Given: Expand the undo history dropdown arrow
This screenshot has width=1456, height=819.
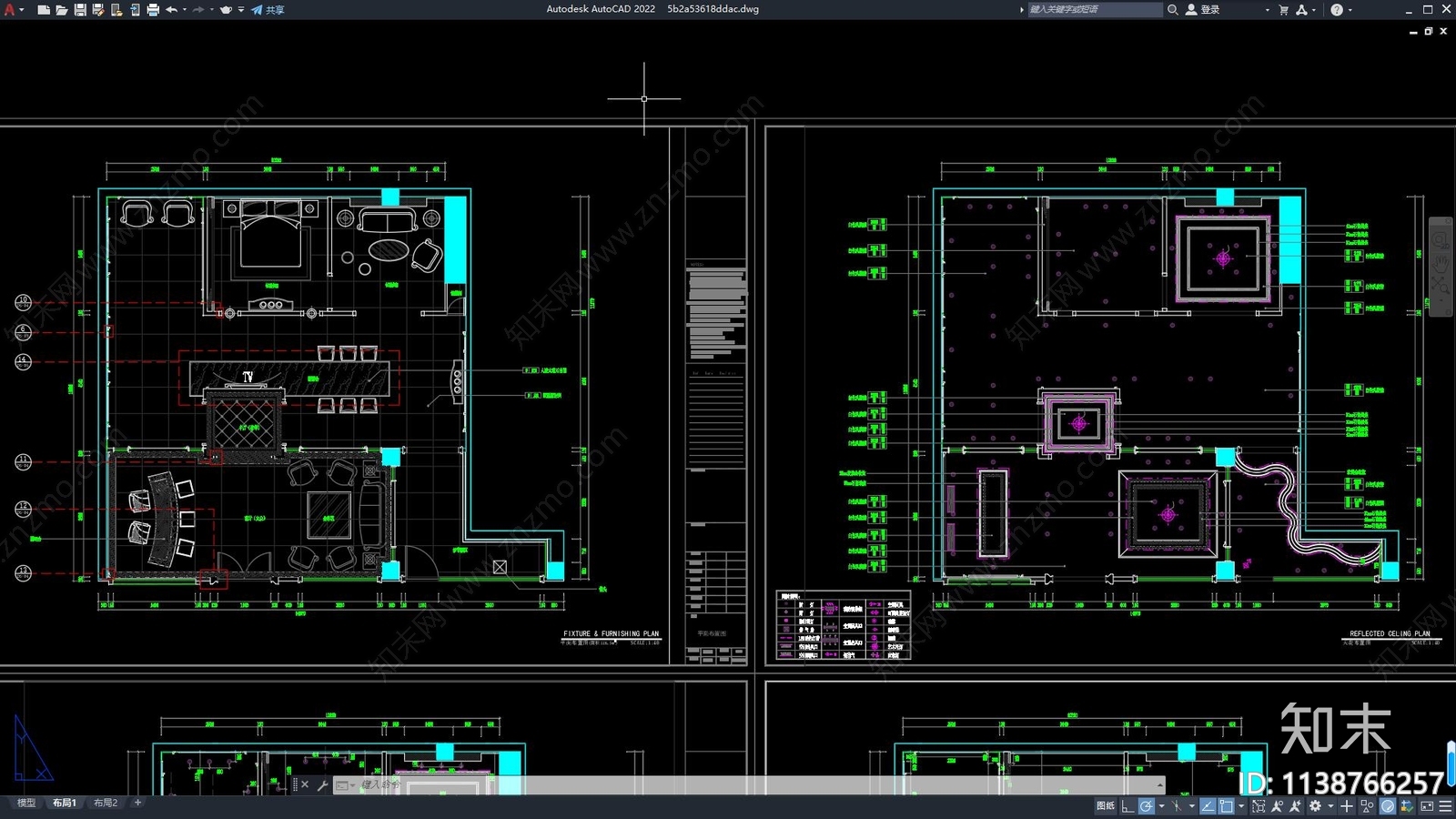Looking at the screenshot, I should 185,10.
